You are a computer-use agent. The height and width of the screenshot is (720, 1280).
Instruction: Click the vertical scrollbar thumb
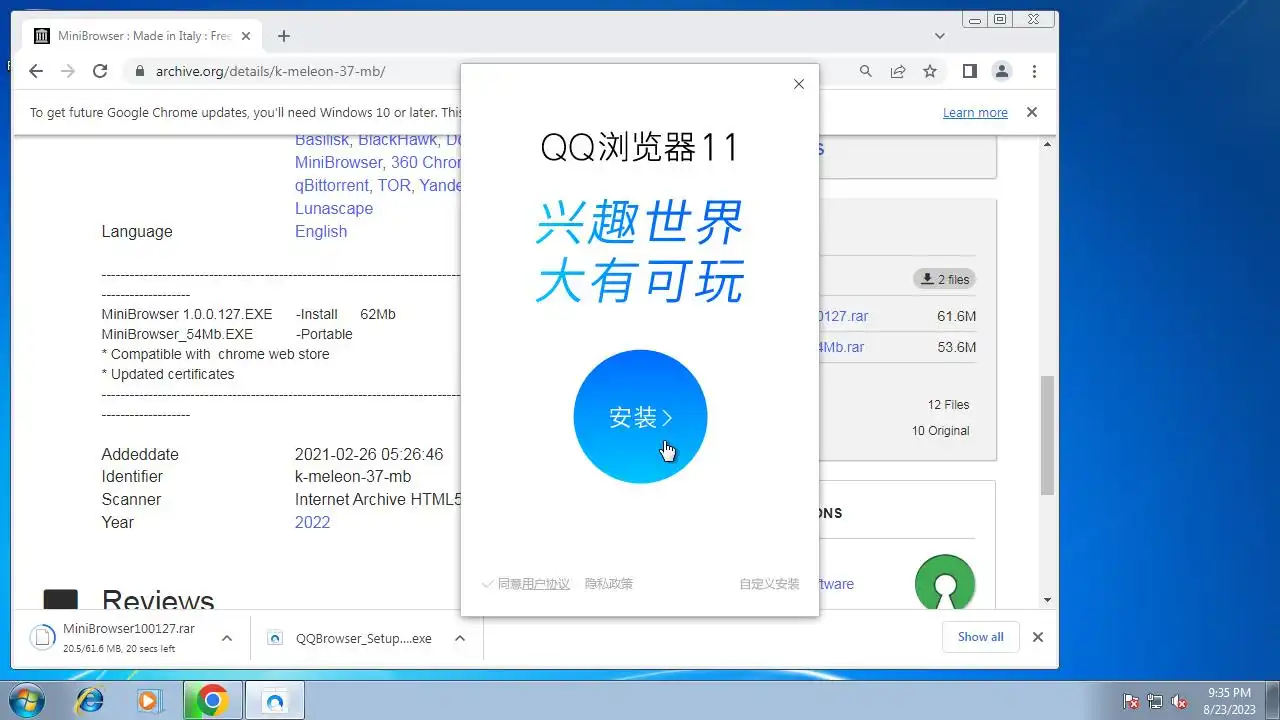point(1047,435)
